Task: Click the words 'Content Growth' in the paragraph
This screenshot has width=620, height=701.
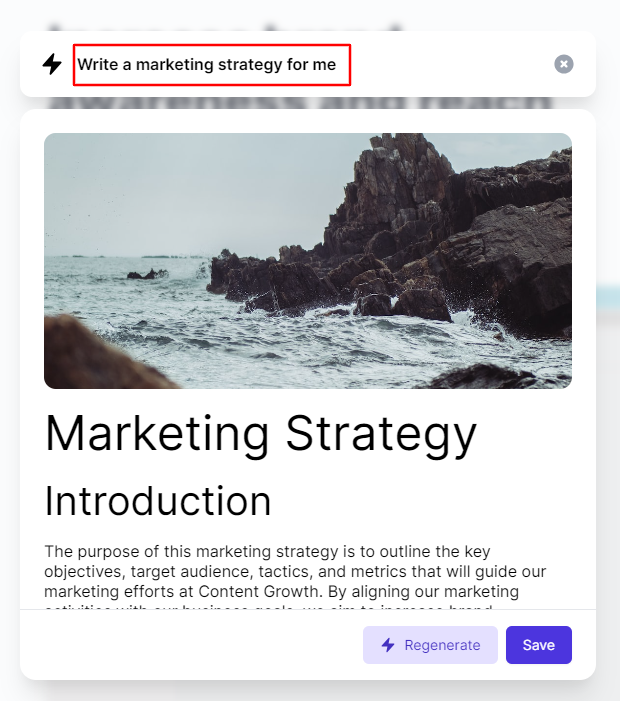Action: click(260, 591)
